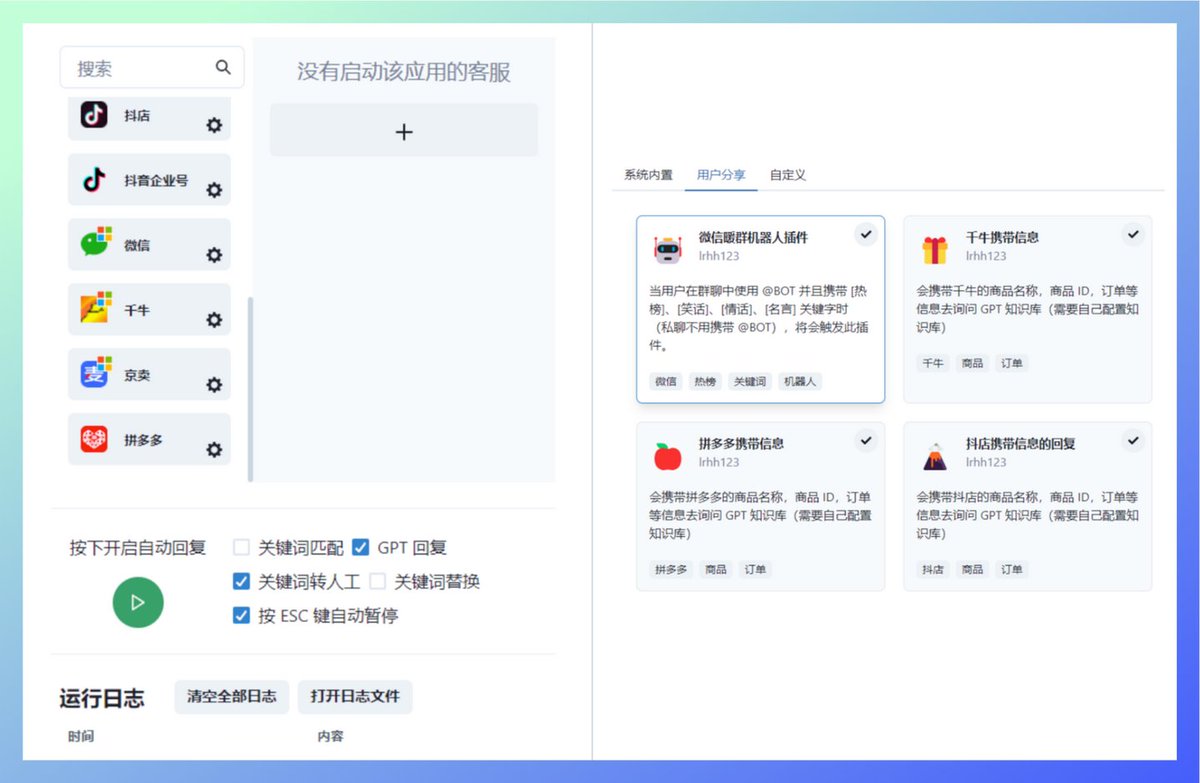Click 机器人 tag on WeChat plugin card

click(x=800, y=381)
